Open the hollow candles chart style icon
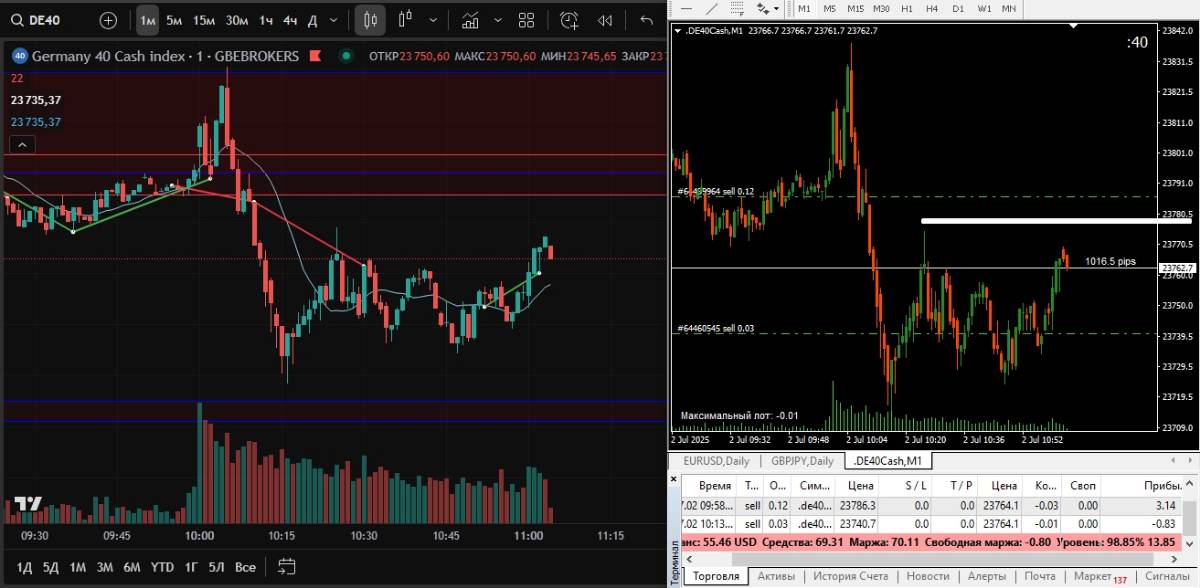 coord(406,20)
